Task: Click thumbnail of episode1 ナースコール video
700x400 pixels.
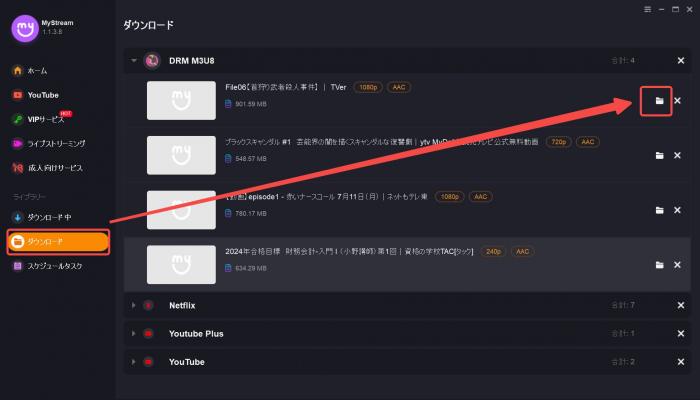Action: (181, 210)
